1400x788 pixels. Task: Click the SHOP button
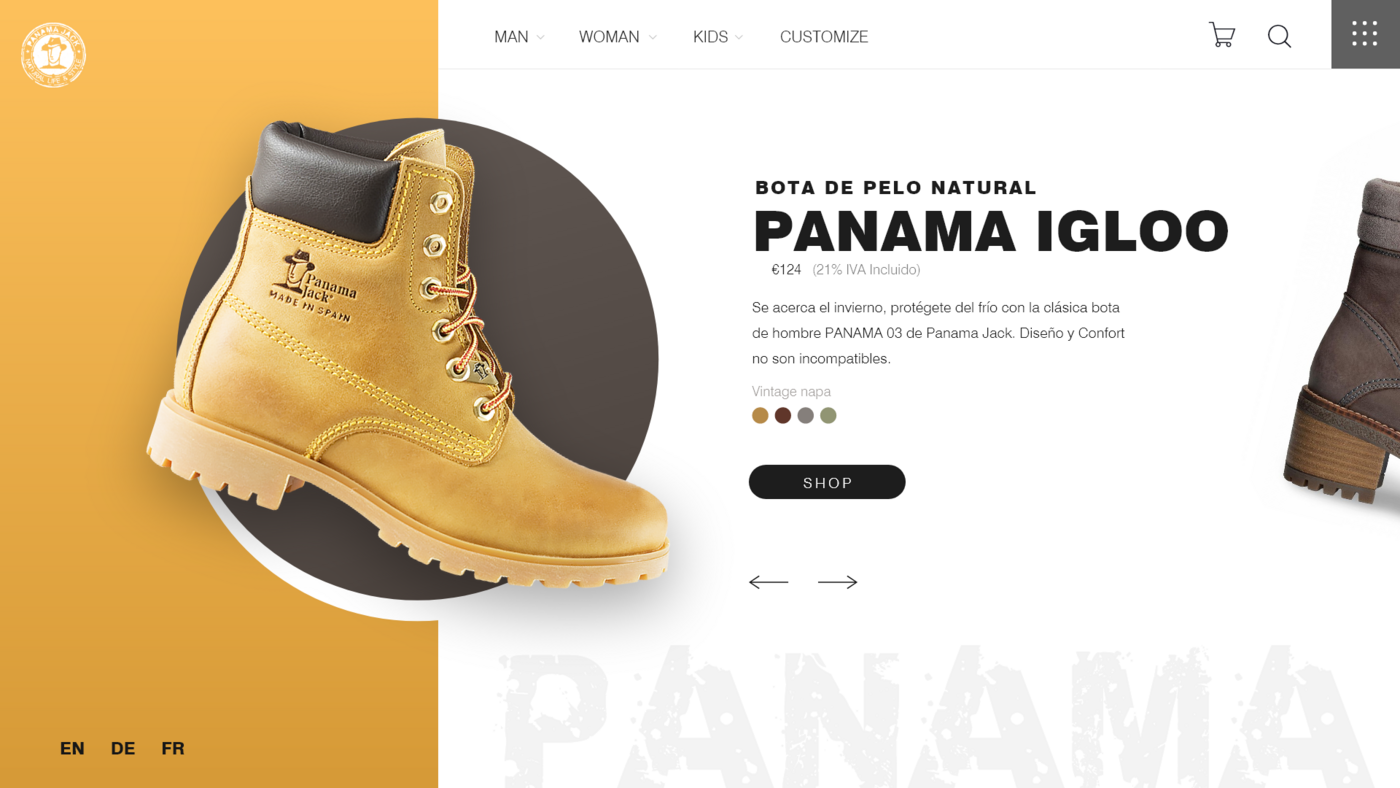pos(827,482)
